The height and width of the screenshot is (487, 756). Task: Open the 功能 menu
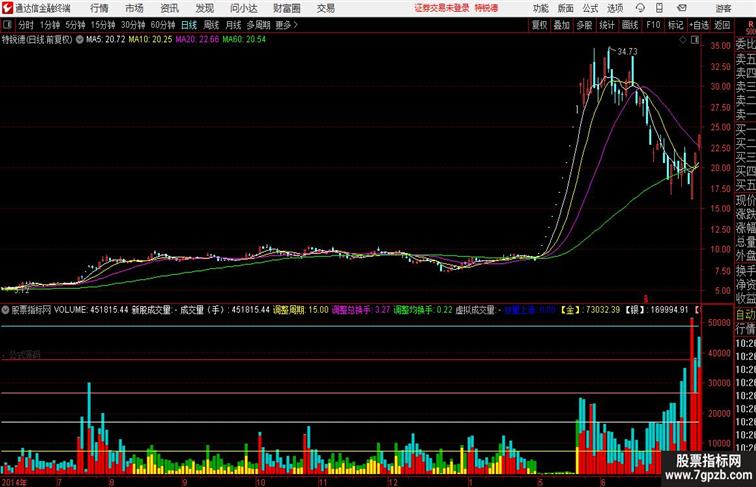tap(540, 8)
